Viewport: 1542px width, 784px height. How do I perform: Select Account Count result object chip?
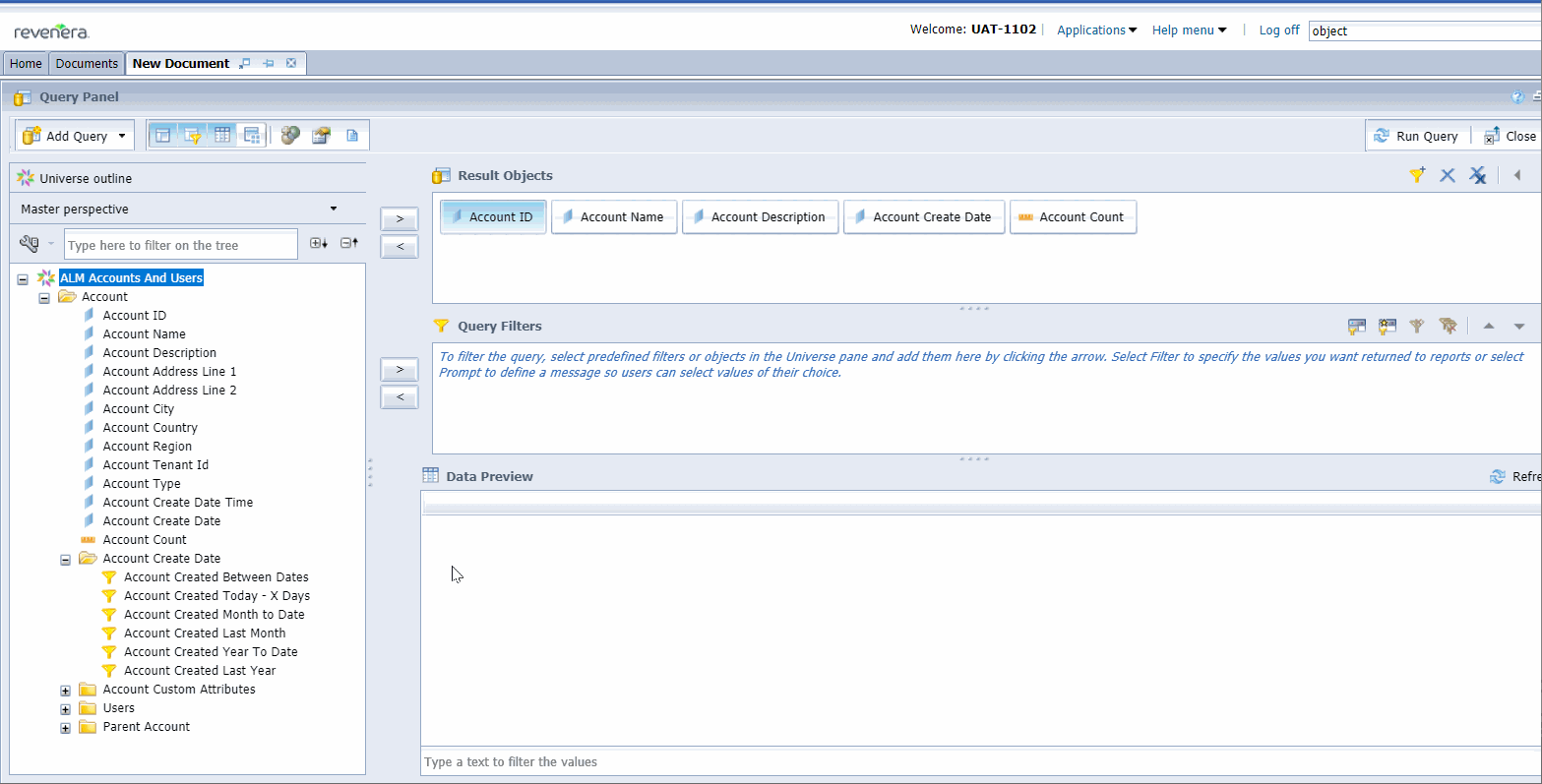pyautogui.click(x=1074, y=216)
